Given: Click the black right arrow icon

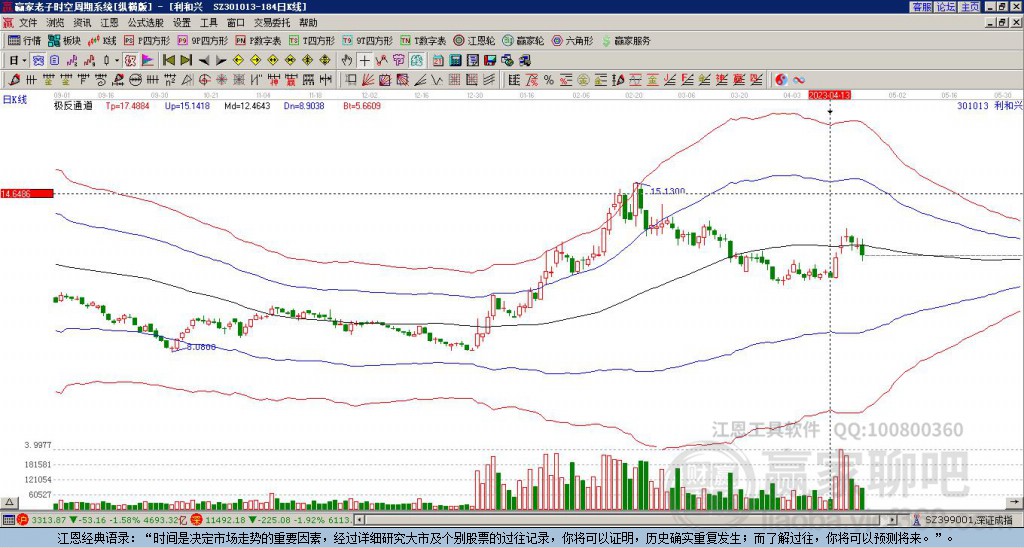Looking at the screenshot, I should (221, 61).
